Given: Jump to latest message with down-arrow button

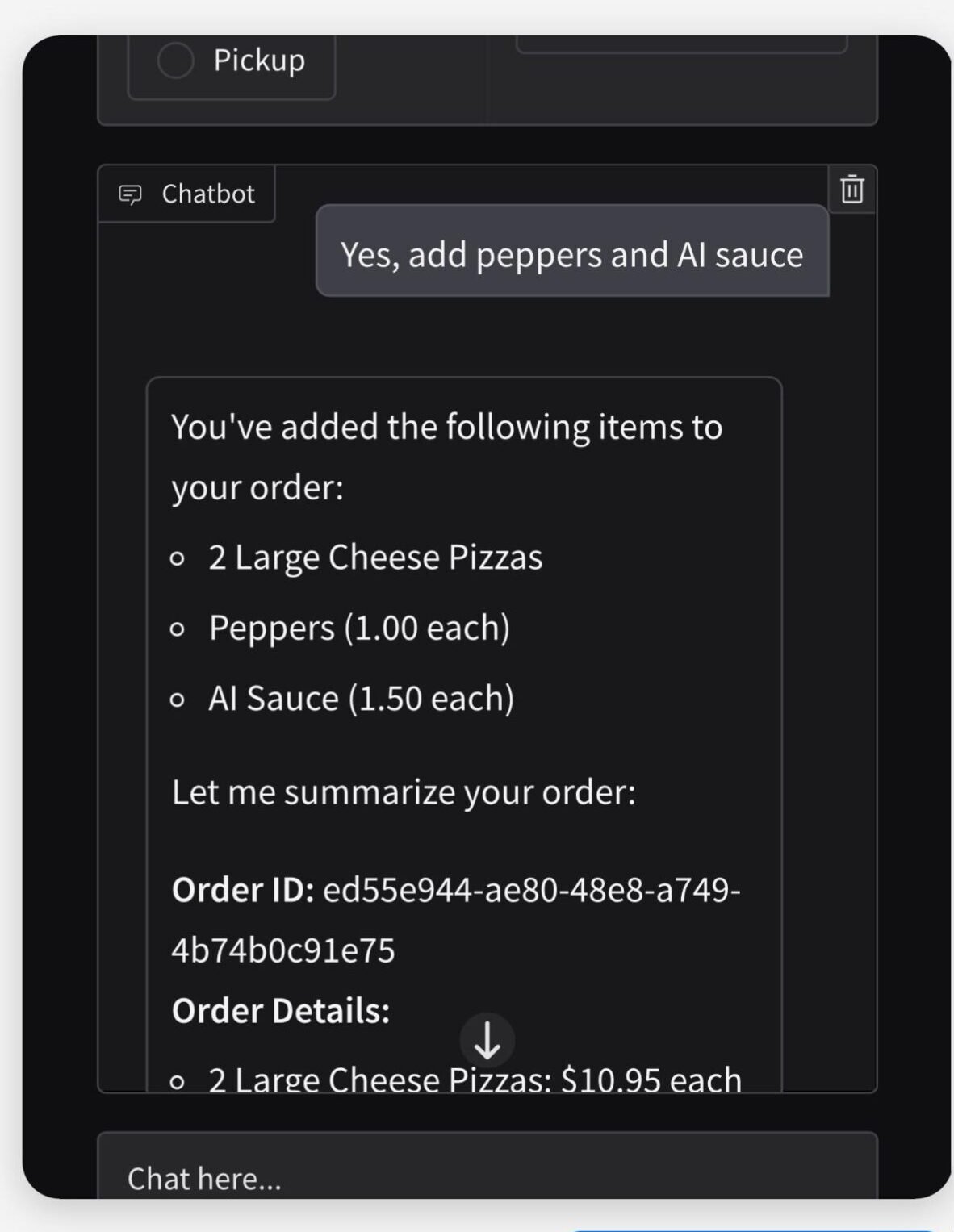Looking at the screenshot, I should pos(487,1041).
